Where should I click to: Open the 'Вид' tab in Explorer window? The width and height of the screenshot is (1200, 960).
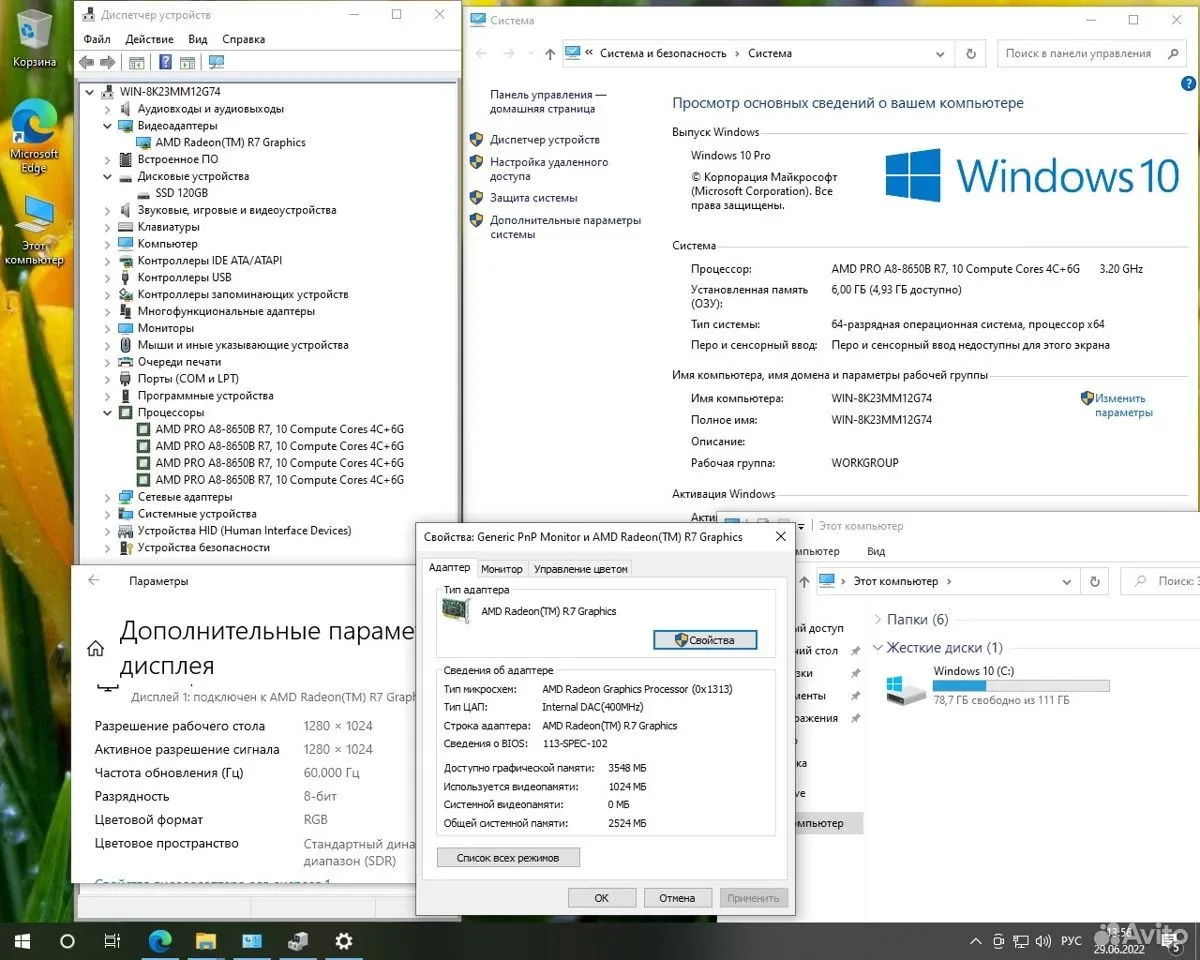pyautogui.click(x=876, y=551)
